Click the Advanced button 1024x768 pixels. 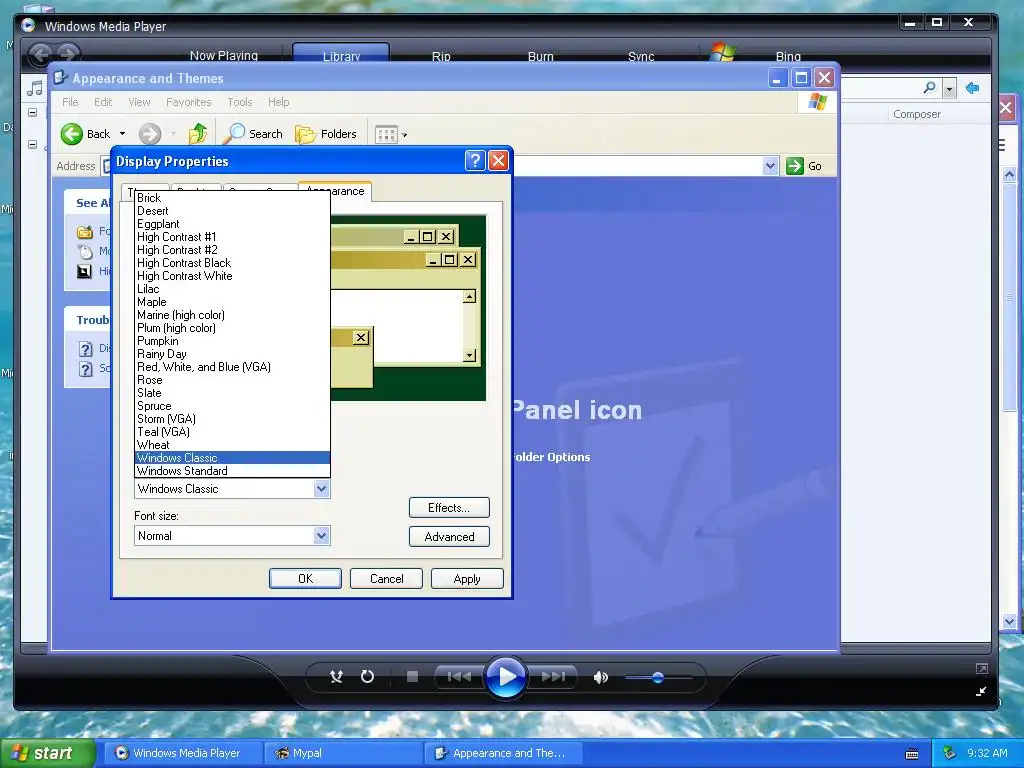point(449,537)
